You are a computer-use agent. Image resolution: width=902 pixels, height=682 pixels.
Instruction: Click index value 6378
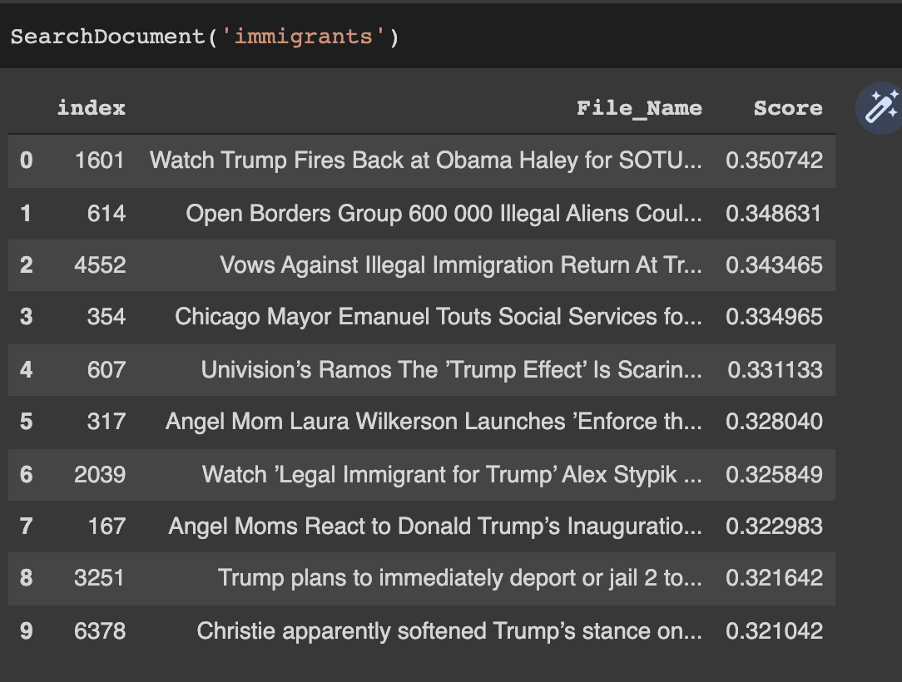(100, 630)
